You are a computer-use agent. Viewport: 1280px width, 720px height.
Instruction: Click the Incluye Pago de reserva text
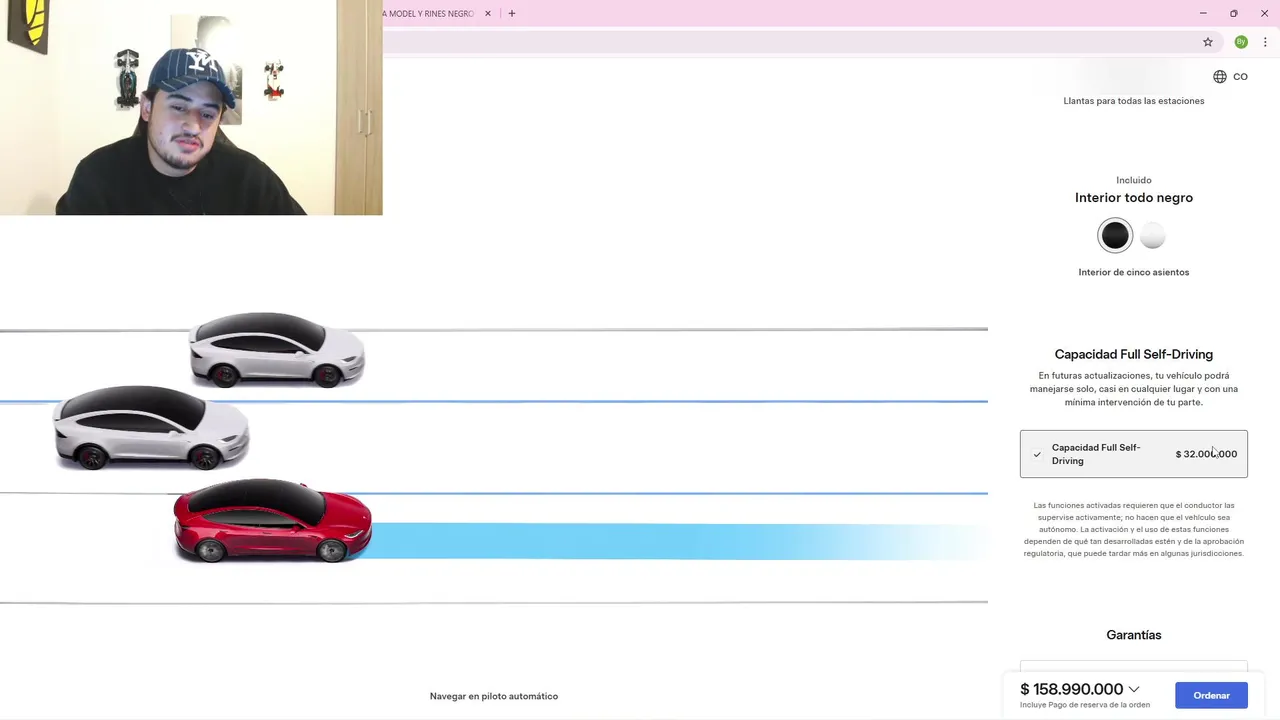pos(1085,705)
